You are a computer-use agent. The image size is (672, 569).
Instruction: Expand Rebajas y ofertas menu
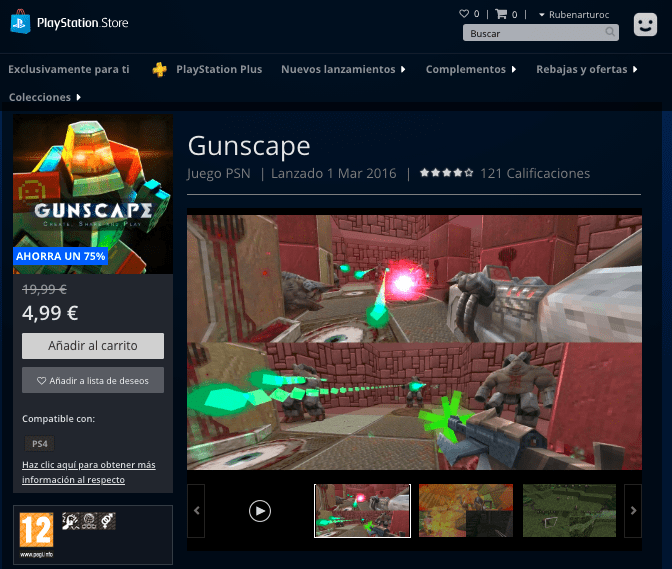pos(587,69)
